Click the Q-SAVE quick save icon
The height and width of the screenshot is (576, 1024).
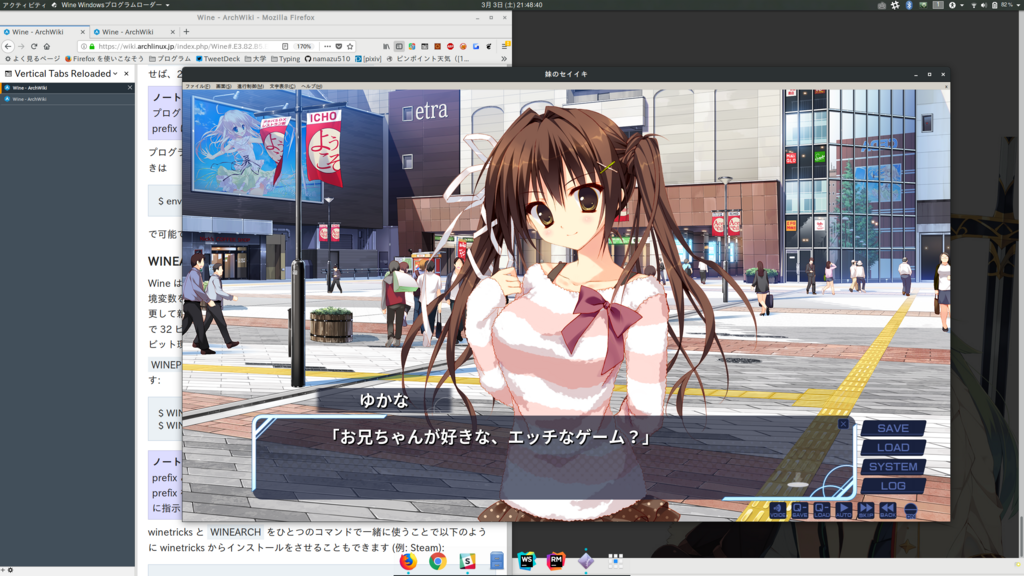[799, 509]
